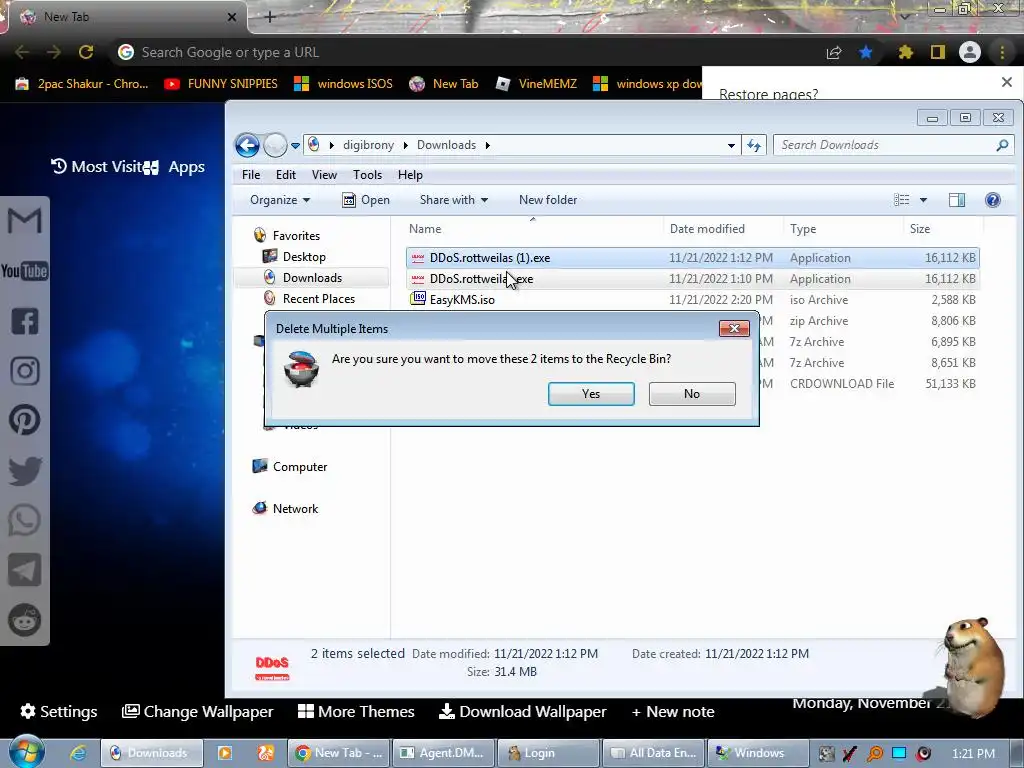
Task: Toggle the preview pane icon
Action: (957, 200)
